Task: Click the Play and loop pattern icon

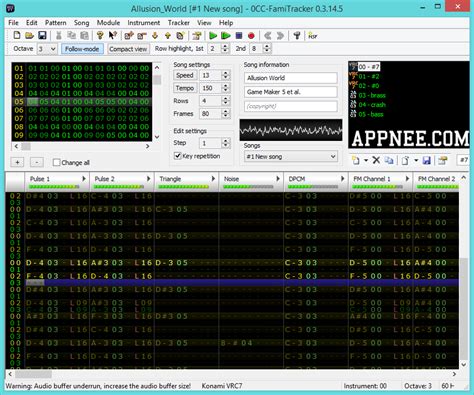Action: click(x=226, y=35)
